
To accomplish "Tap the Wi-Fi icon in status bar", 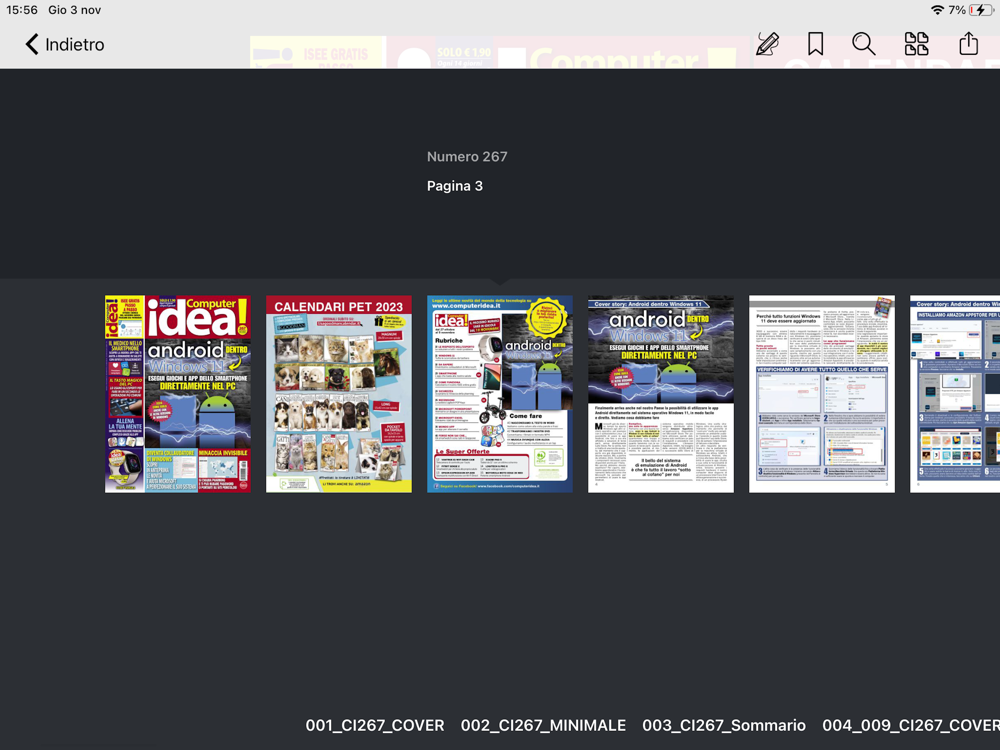I will pyautogui.click(x=938, y=10).
